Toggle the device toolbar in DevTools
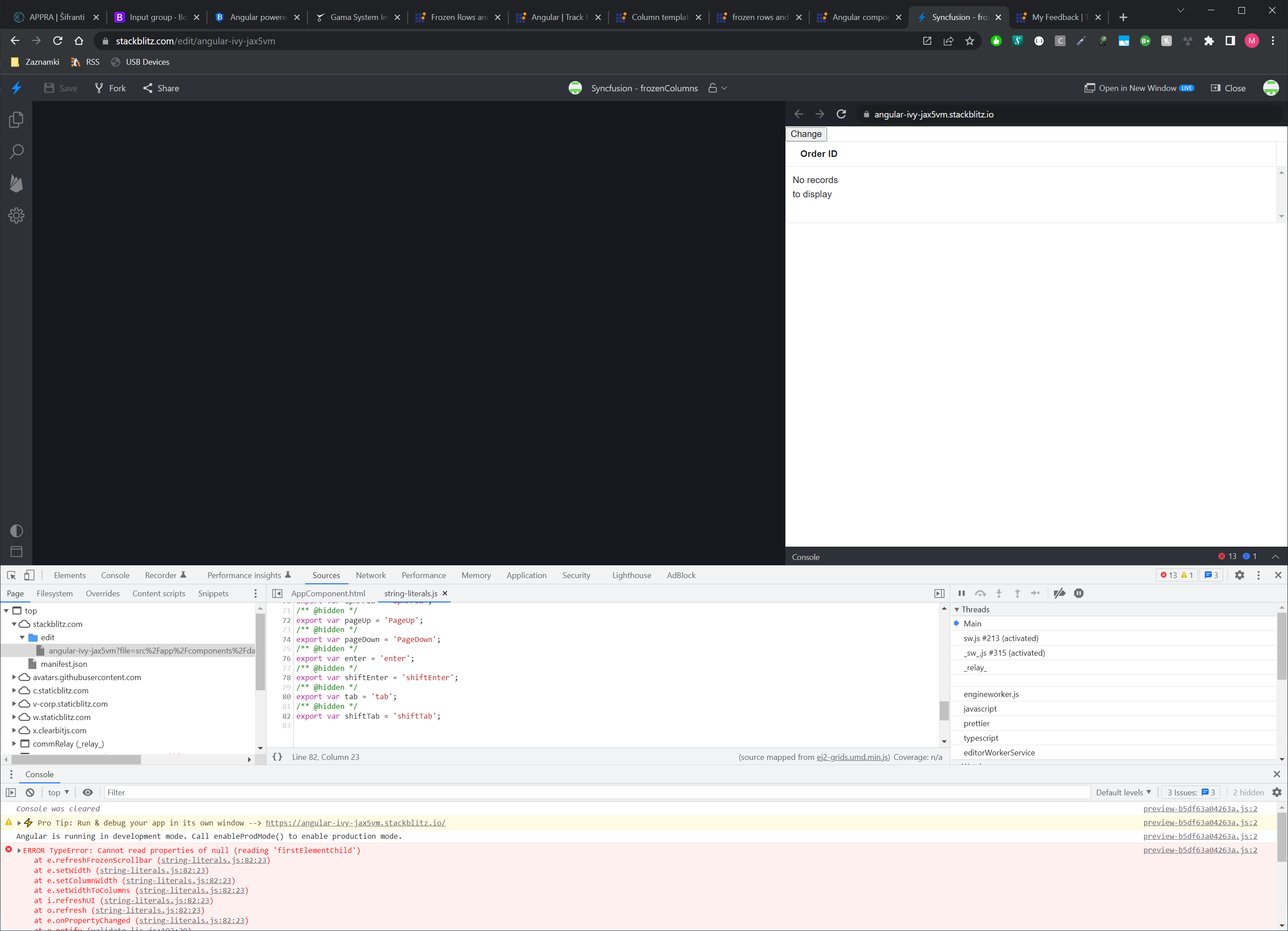 click(30, 575)
